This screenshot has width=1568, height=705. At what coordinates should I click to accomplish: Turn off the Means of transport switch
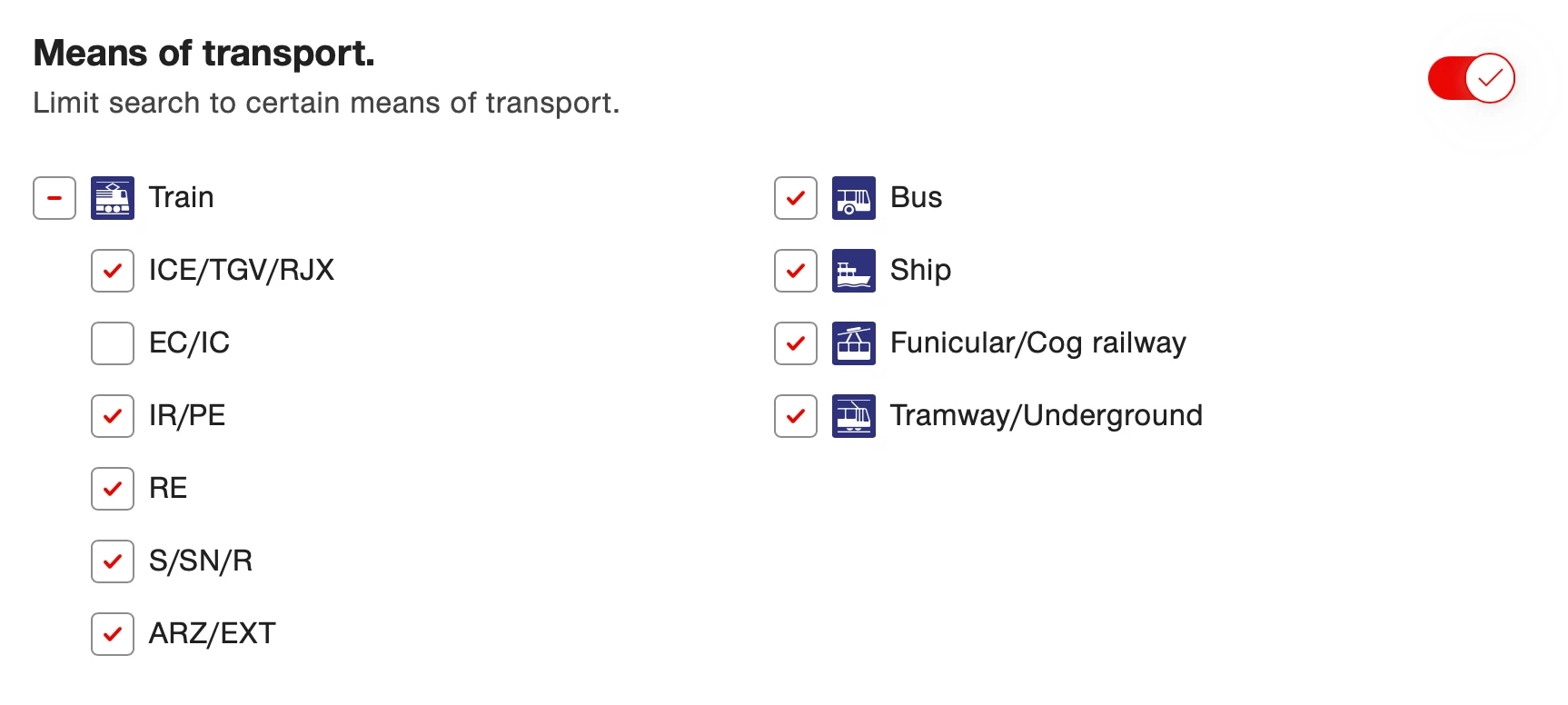(1471, 78)
